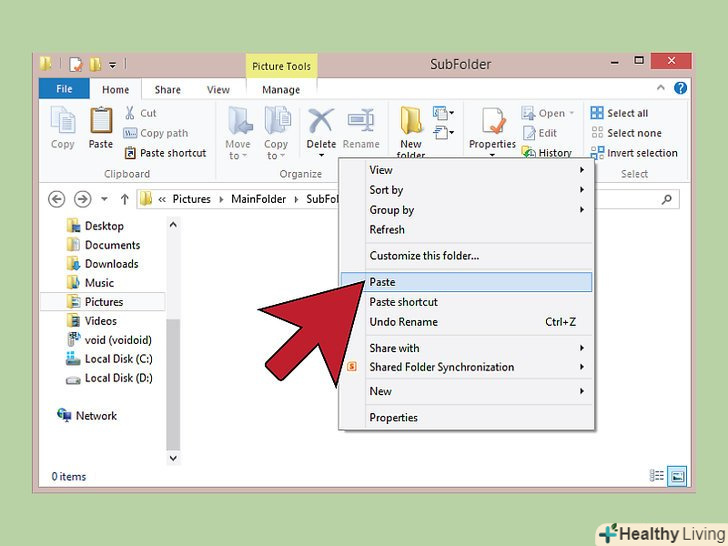Select Undo Rename in context menu
This screenshot has height=546, width=728.
click(467, 322)
